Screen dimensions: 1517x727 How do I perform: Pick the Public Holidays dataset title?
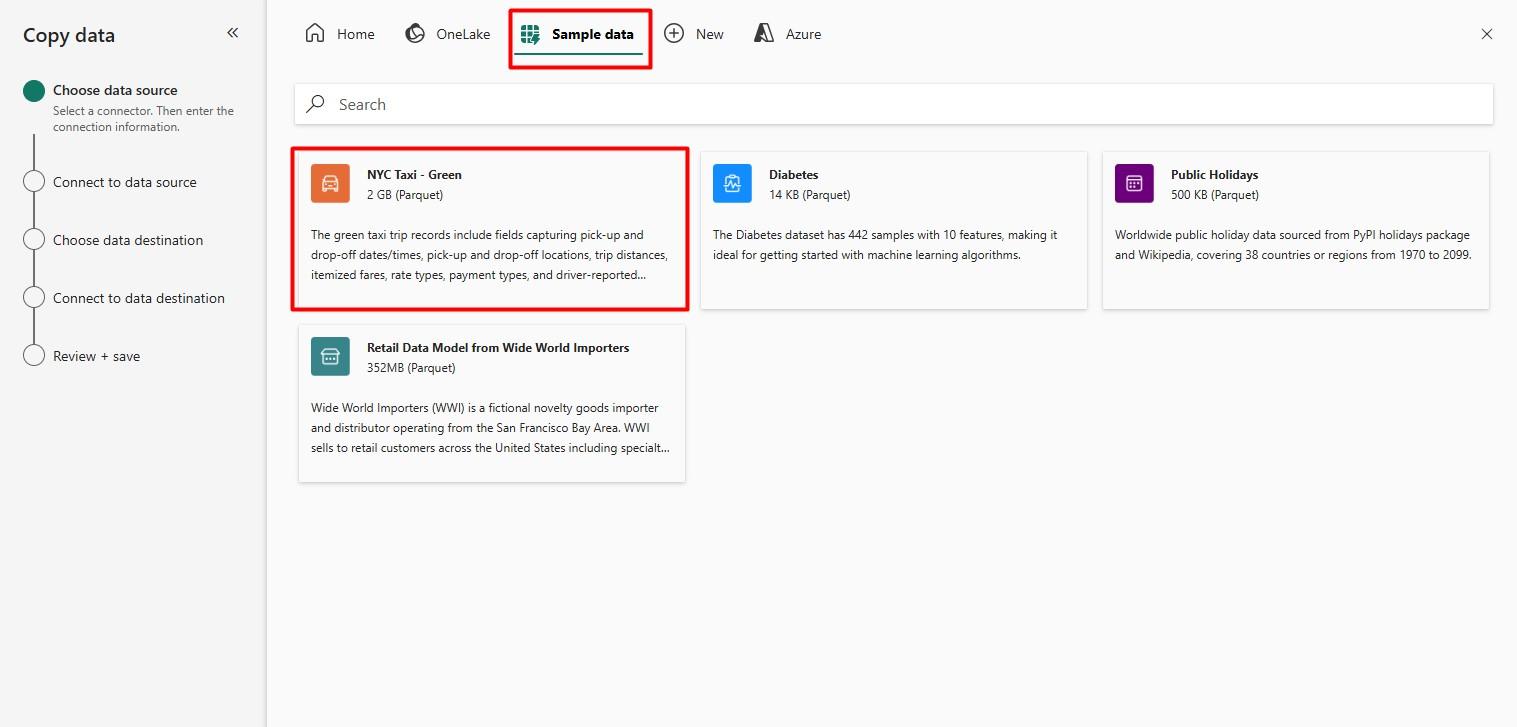click(1214, 175)
